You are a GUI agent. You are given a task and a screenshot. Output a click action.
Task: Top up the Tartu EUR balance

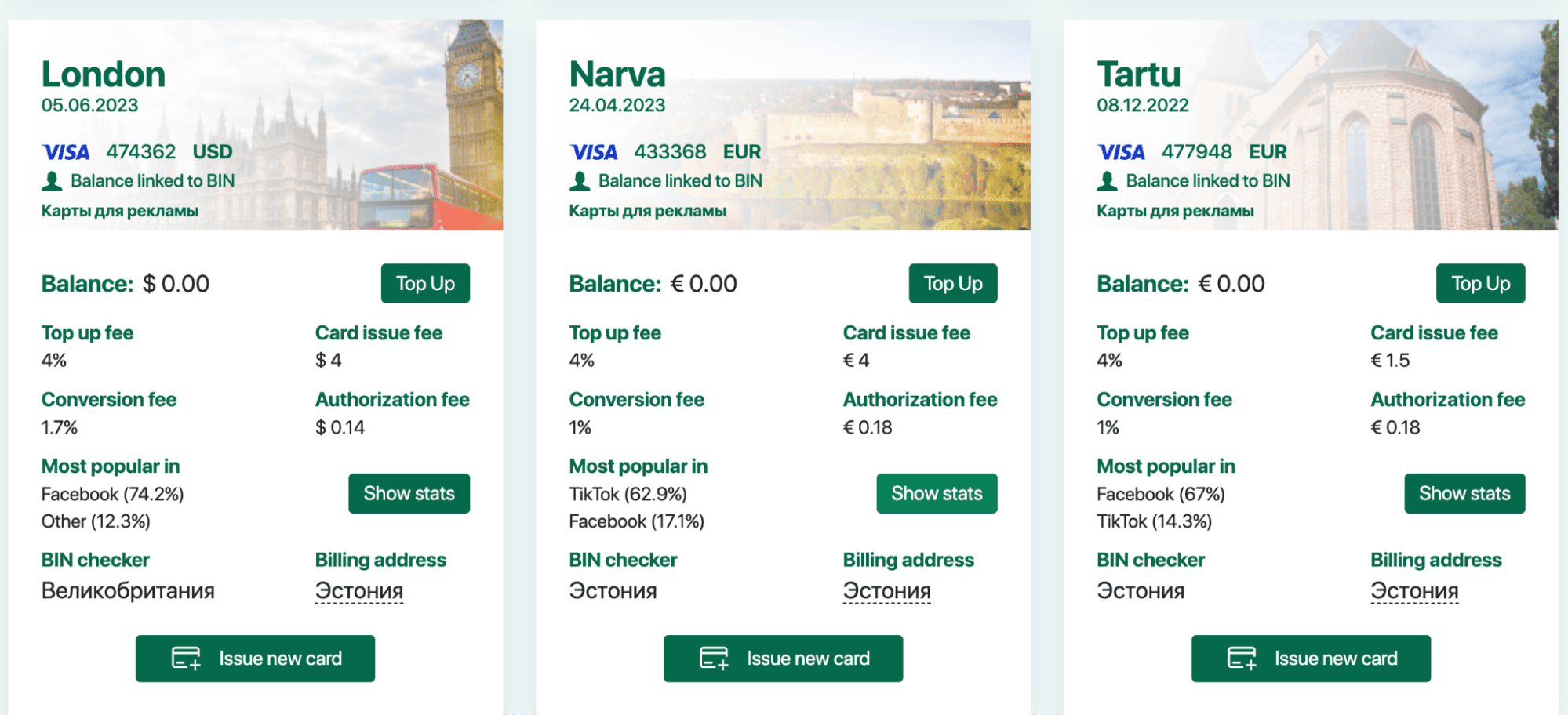(1480, 283)
